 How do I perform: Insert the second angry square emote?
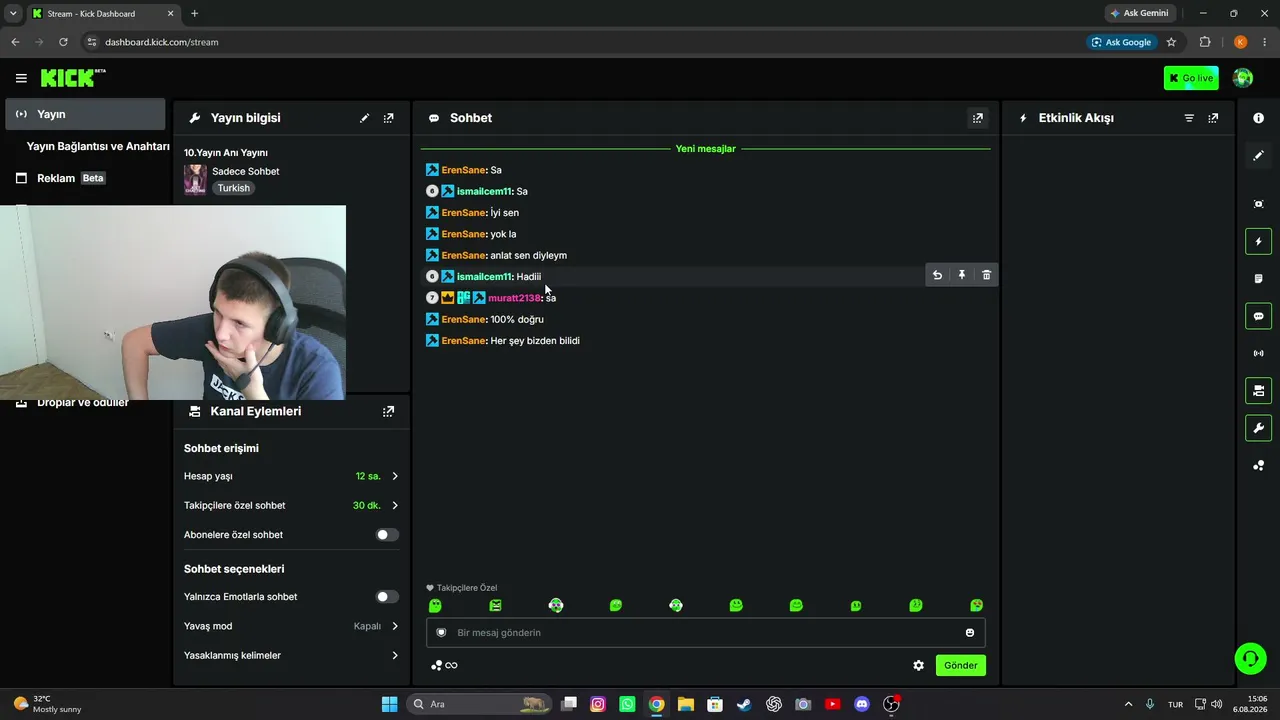495,605
